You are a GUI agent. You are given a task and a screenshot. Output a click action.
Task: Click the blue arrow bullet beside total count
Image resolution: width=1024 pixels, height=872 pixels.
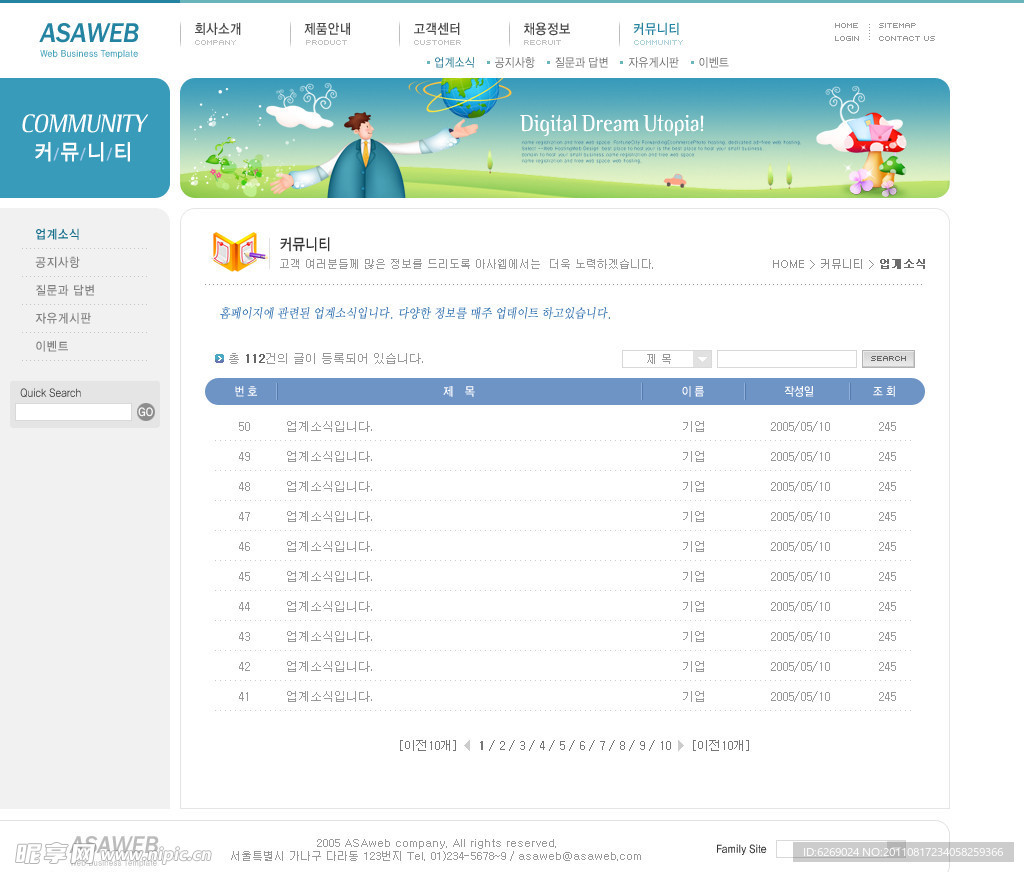tap(219, 359)
